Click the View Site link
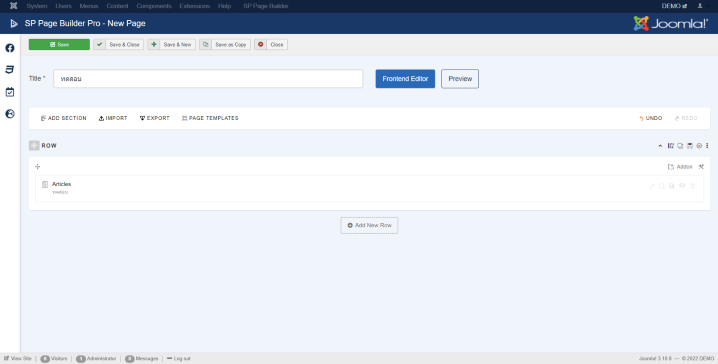 point(18,359)
